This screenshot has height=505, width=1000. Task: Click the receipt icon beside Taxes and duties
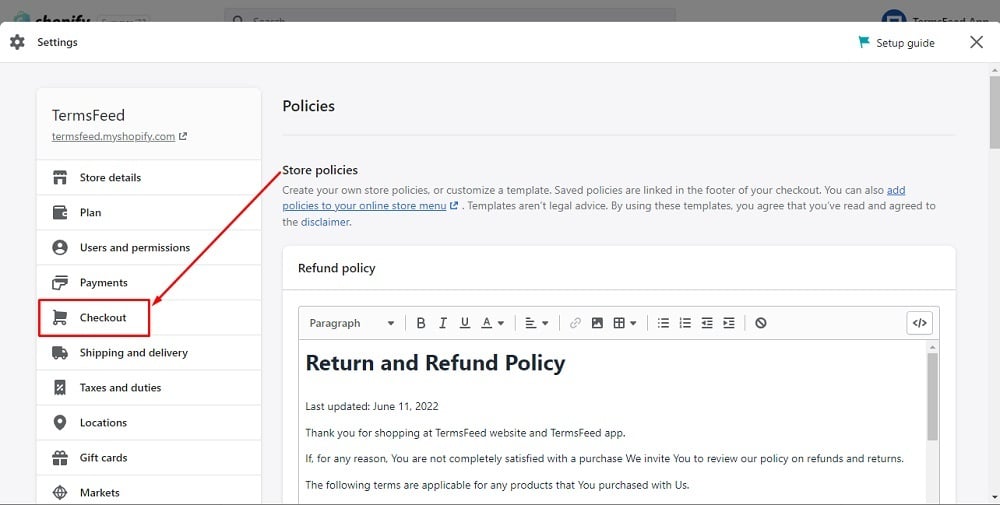60,388
